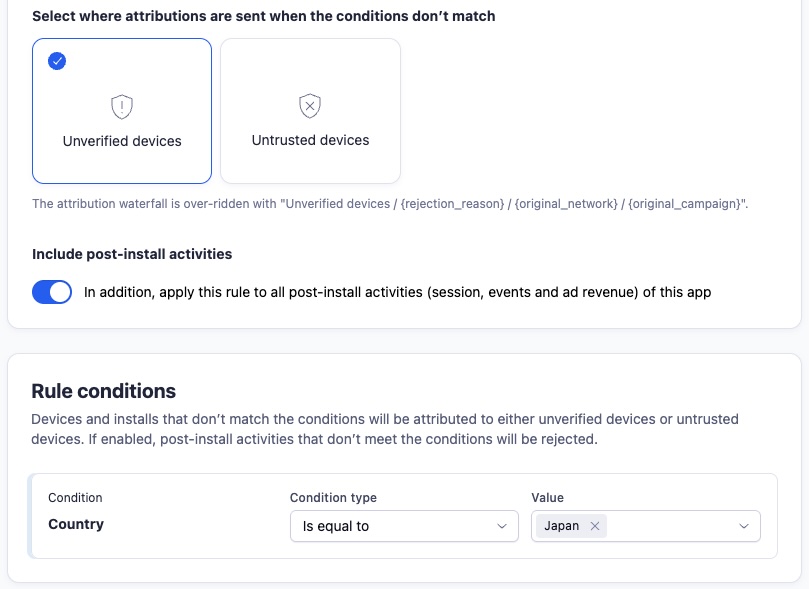Viewport: 809px width, 589px height.
Task: Click the 'Unverified devices' text label
Action: pyautogui.click(x=122, y=141)
